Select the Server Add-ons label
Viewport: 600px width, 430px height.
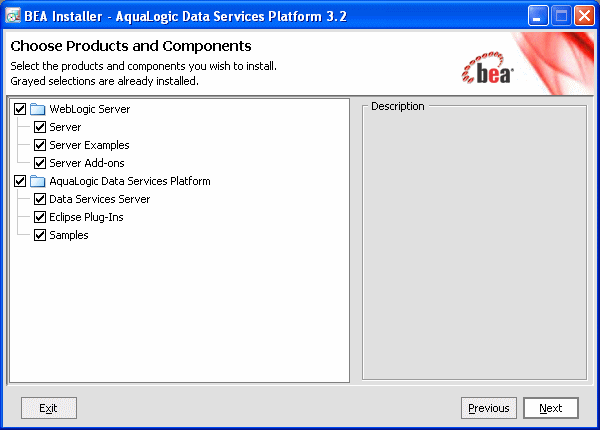87,163
